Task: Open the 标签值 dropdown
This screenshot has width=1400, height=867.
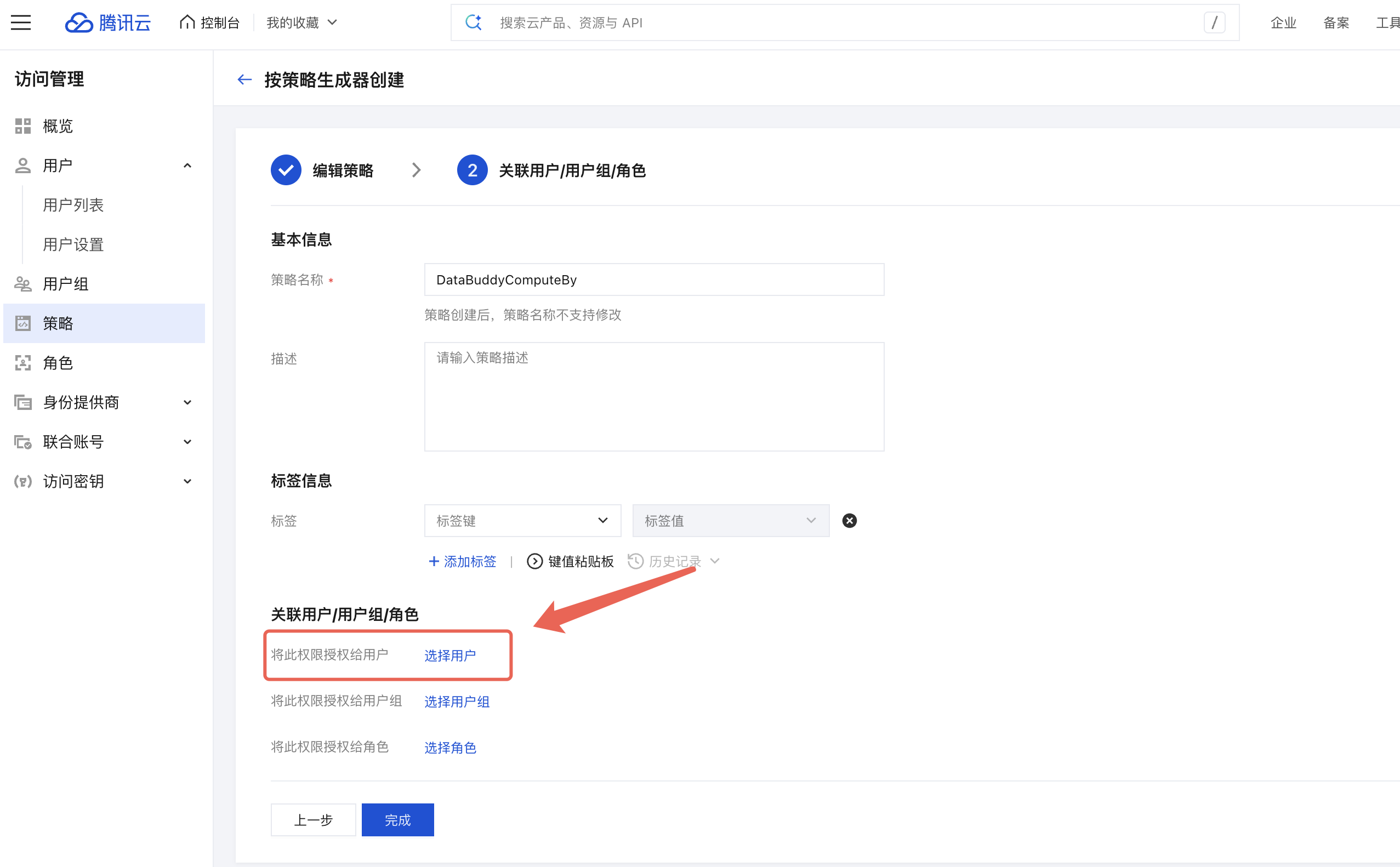Action: [x=731, y=521]
